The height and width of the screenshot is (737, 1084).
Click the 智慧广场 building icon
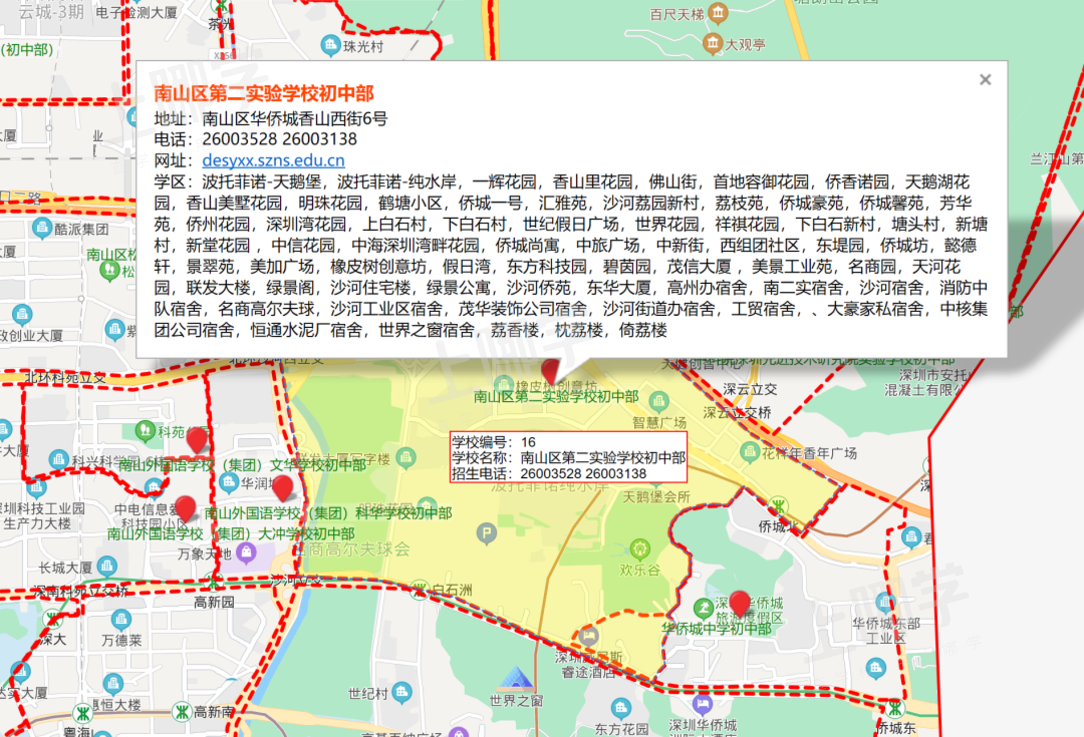pyautogui.click(x=659, y=400)
